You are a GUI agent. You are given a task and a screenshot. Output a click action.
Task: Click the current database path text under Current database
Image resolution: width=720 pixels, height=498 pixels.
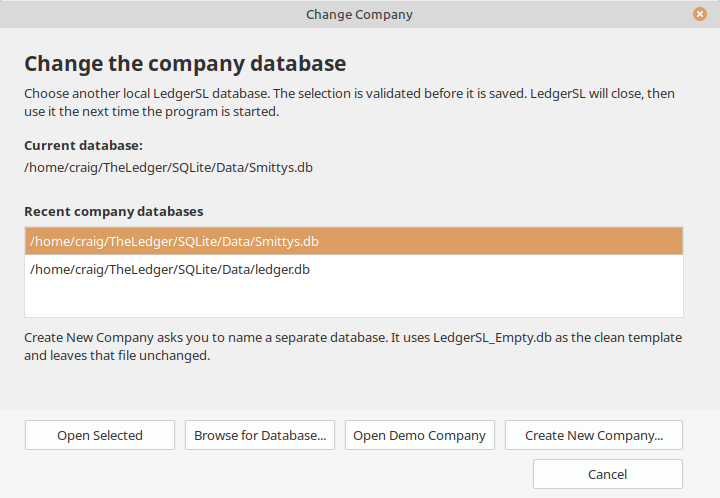pyautogui.click(x=168, y=168)
